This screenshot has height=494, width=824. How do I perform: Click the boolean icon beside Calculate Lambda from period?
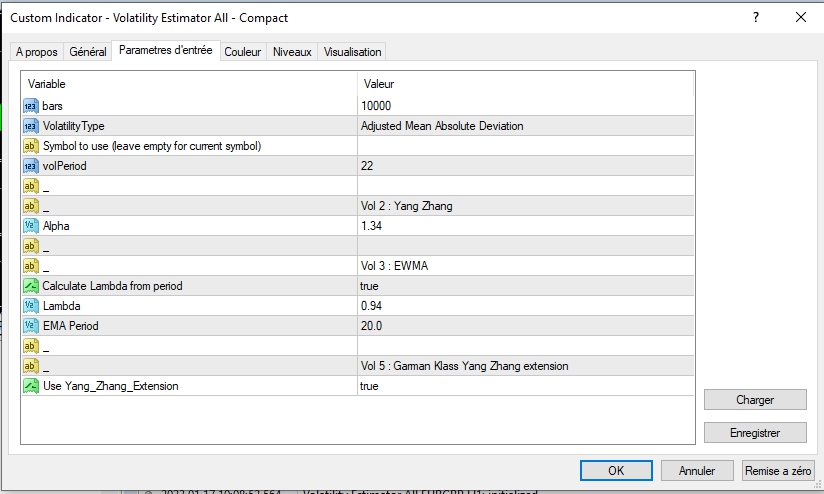coord(30,286)
